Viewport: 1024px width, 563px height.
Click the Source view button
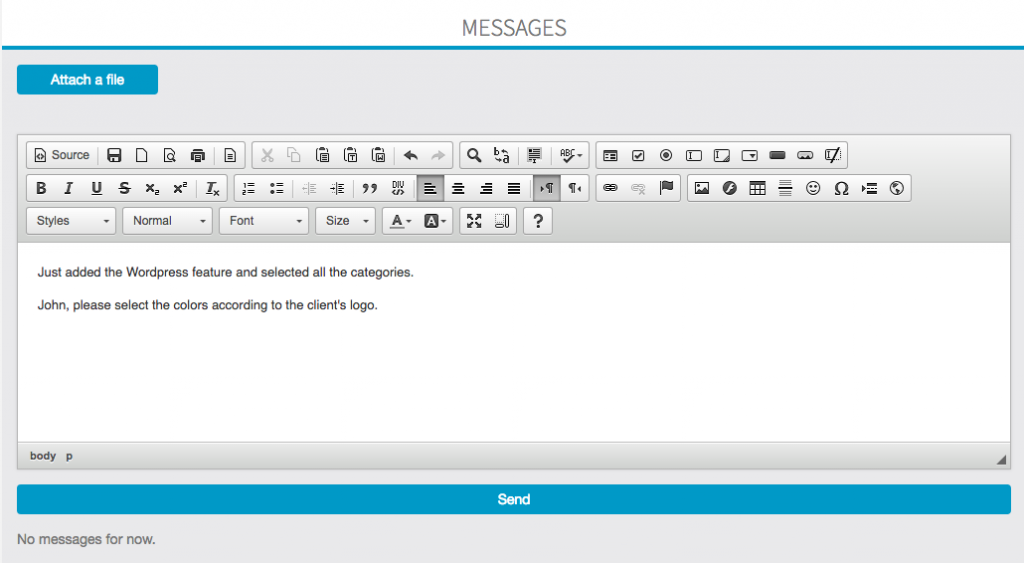coord(62,155)
